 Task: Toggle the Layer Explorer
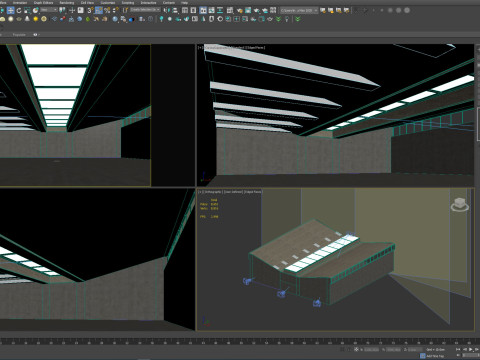click(x=193, y=10)
